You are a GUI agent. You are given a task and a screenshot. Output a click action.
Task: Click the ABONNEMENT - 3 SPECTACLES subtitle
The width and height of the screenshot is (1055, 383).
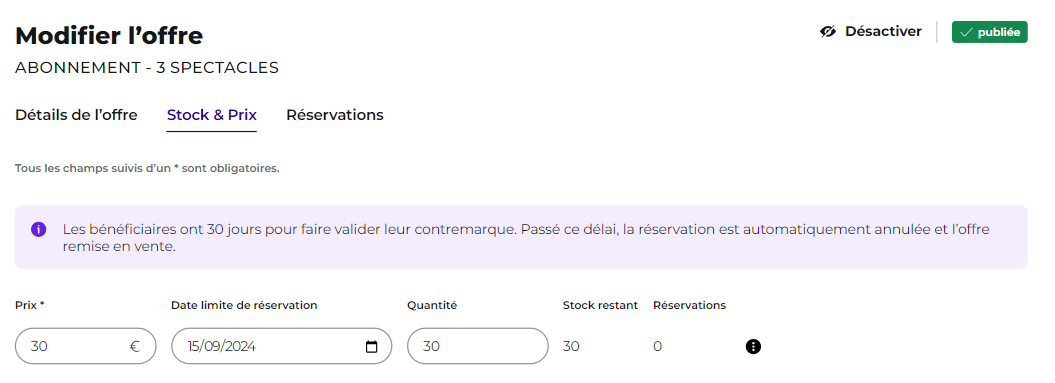pos(147,68)
